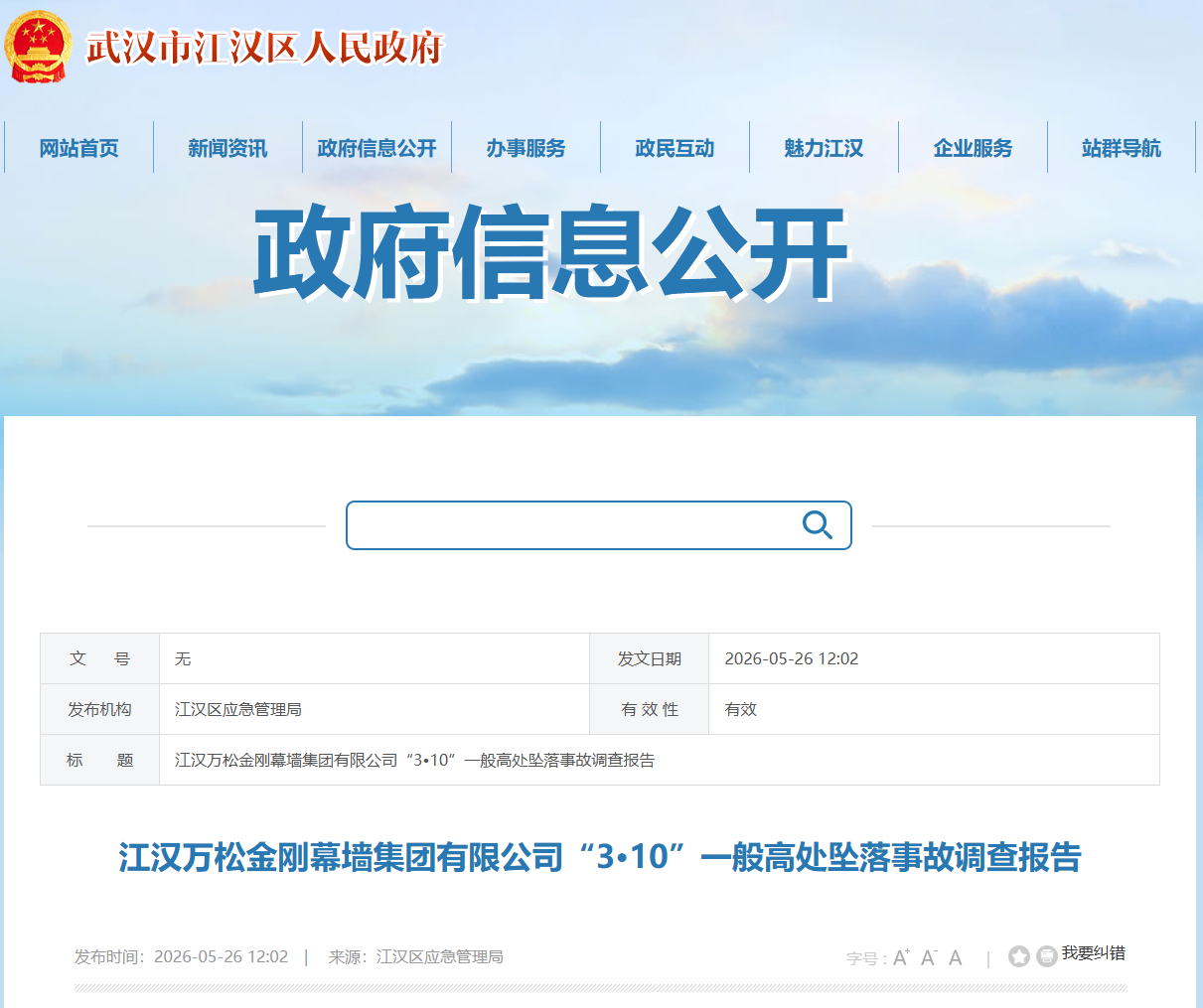This screenshot has width=1203, height=1008.
Task: Click the magnifier search icon
Action: coord(817,525)
